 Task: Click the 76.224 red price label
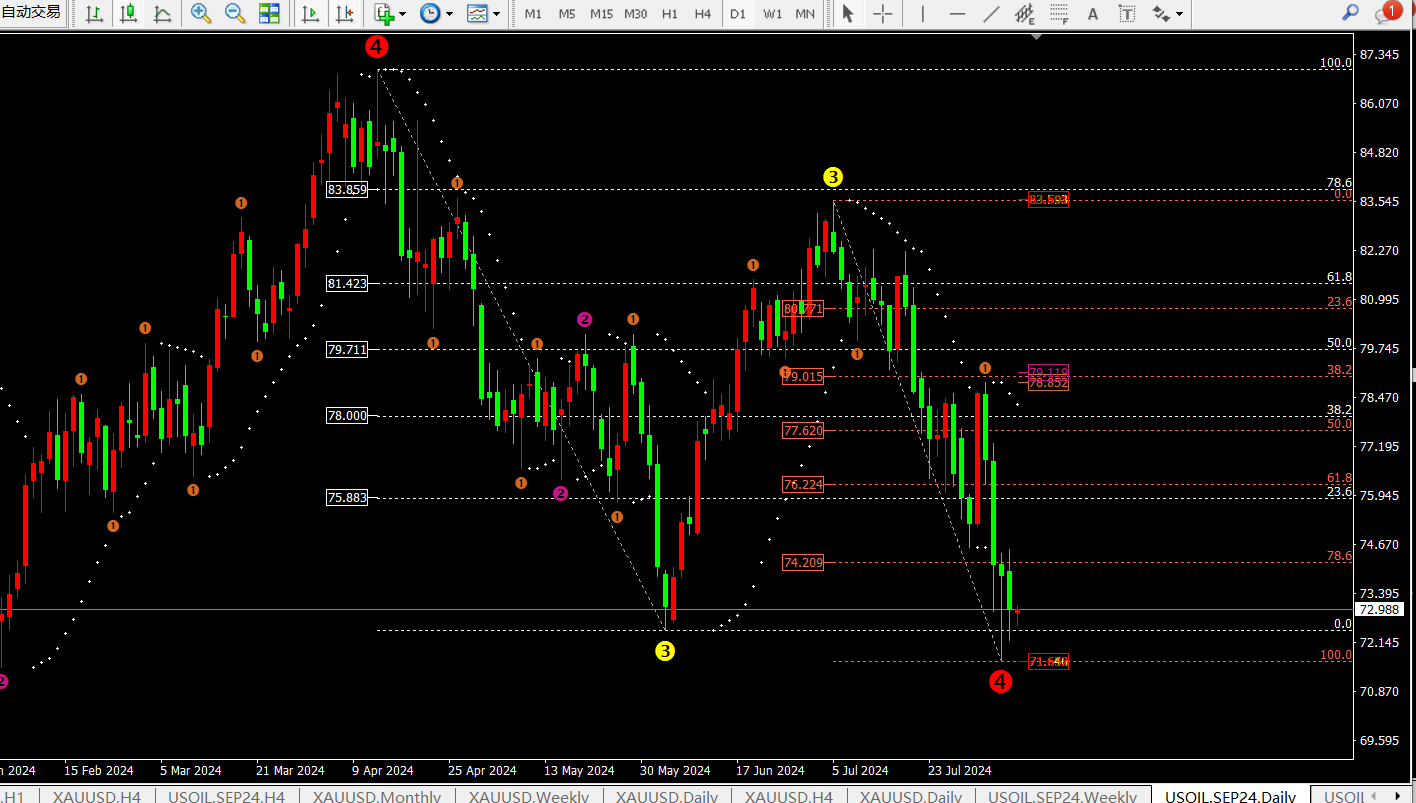803,484
